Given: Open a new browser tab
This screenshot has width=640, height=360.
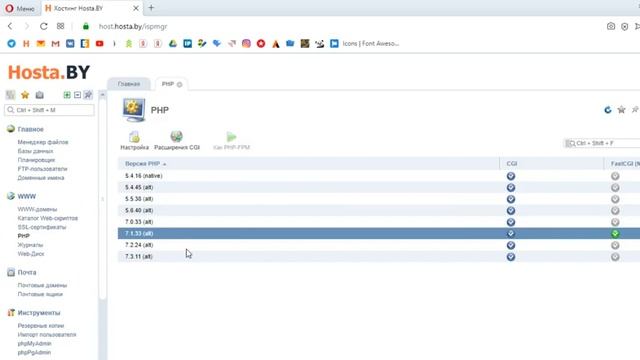Looking at the screenshot, I should pos(151,8).
